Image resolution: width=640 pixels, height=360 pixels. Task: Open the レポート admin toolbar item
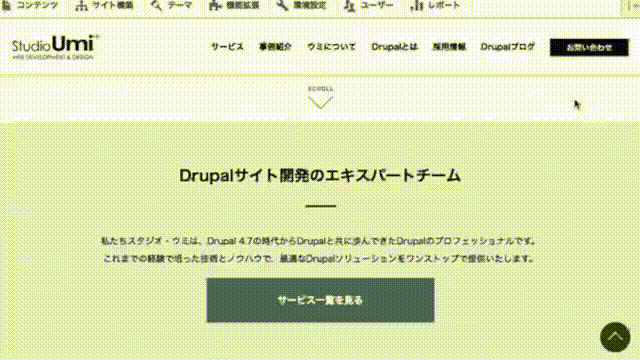point(435,6)
